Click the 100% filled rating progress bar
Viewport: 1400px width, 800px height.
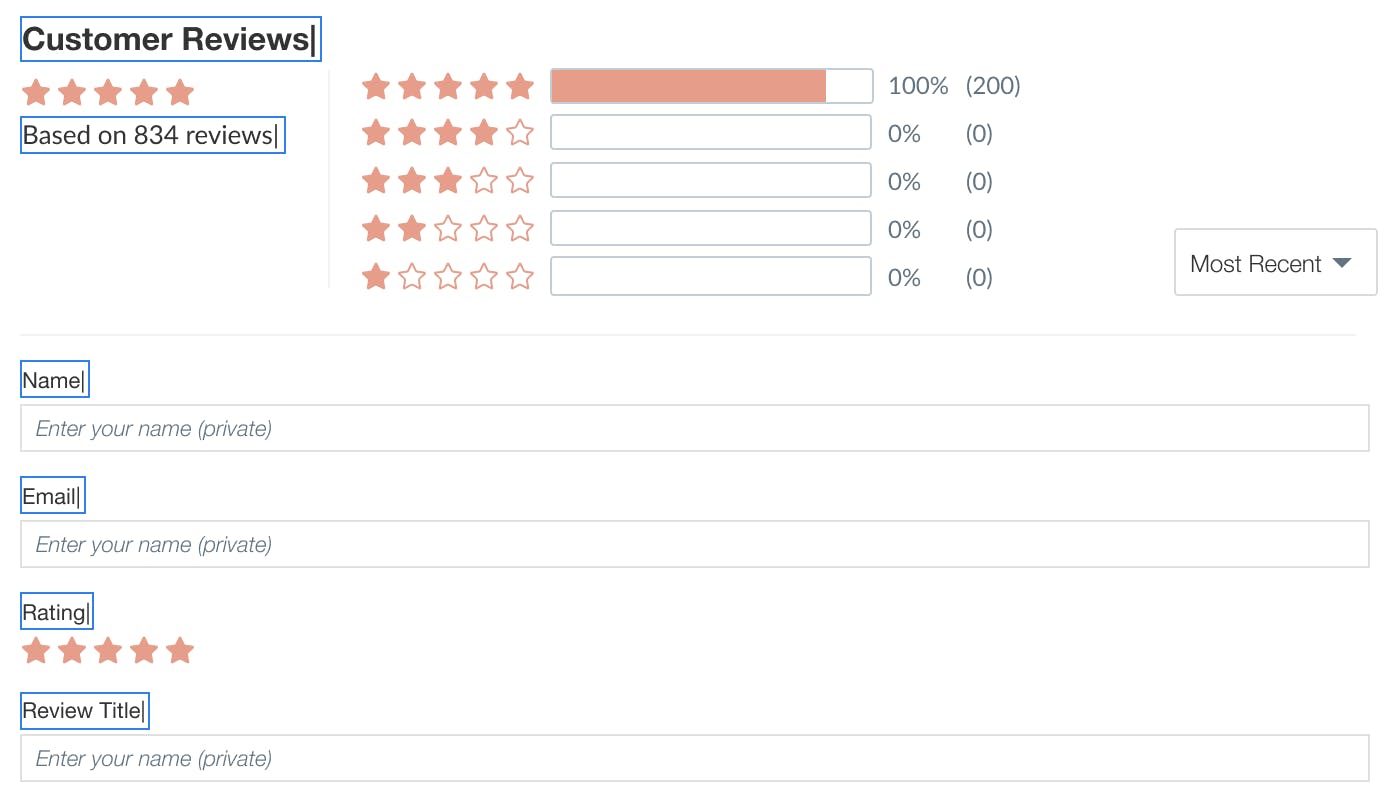(712, 86)
